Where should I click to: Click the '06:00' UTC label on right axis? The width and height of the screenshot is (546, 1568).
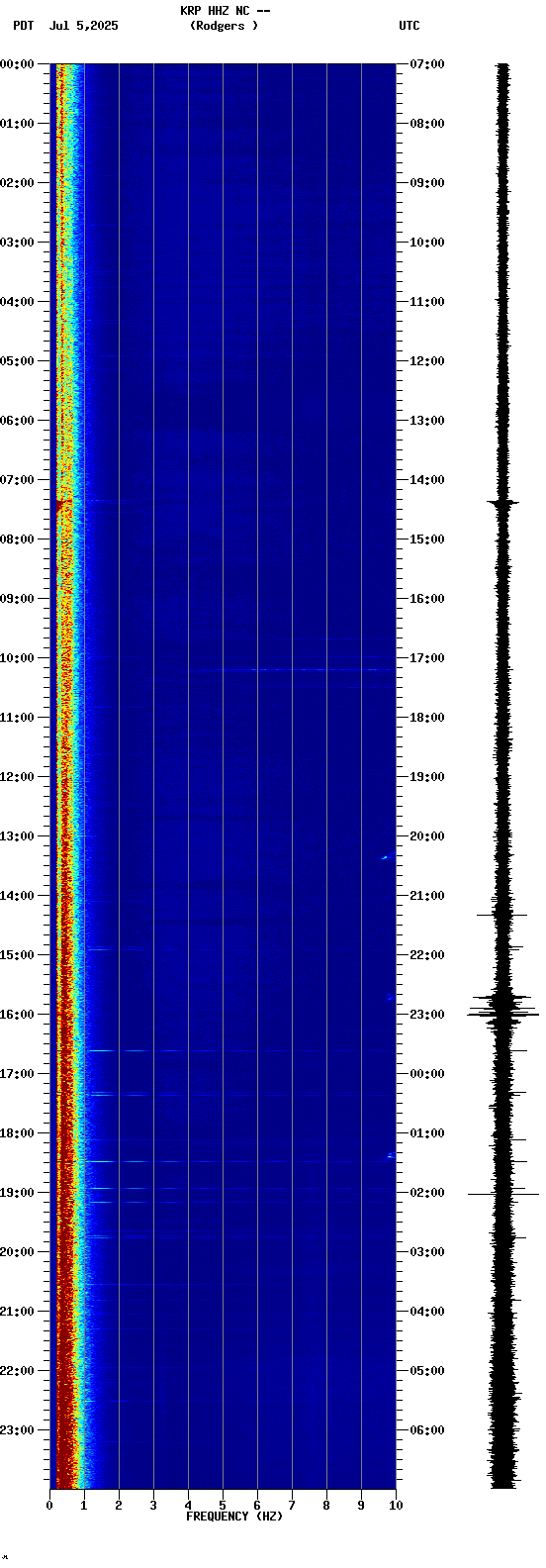[x=427, y=1430]
